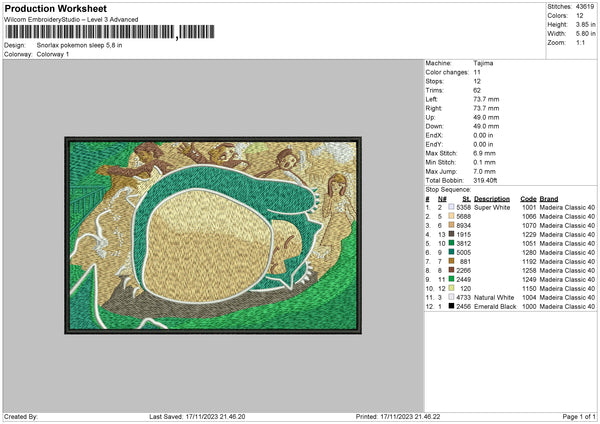The height and width of the screenshot is (424, 600).
Task: Select the design name 'Snorlax pokemon sleep 5,8 in'
Action: (79, 45)
